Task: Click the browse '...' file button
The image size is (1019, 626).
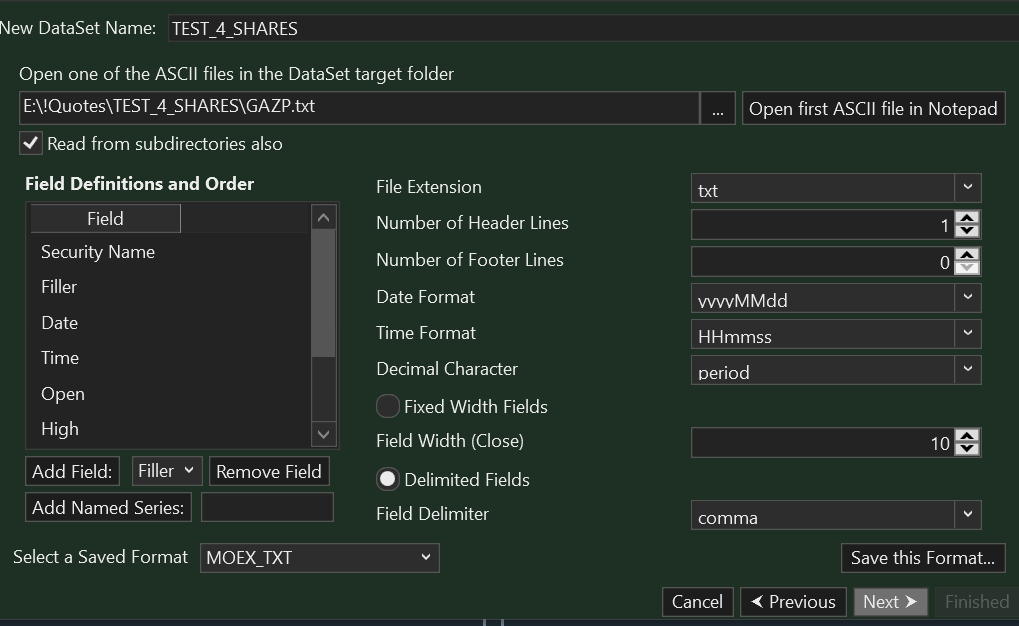Action: click(x=718, y=109)
